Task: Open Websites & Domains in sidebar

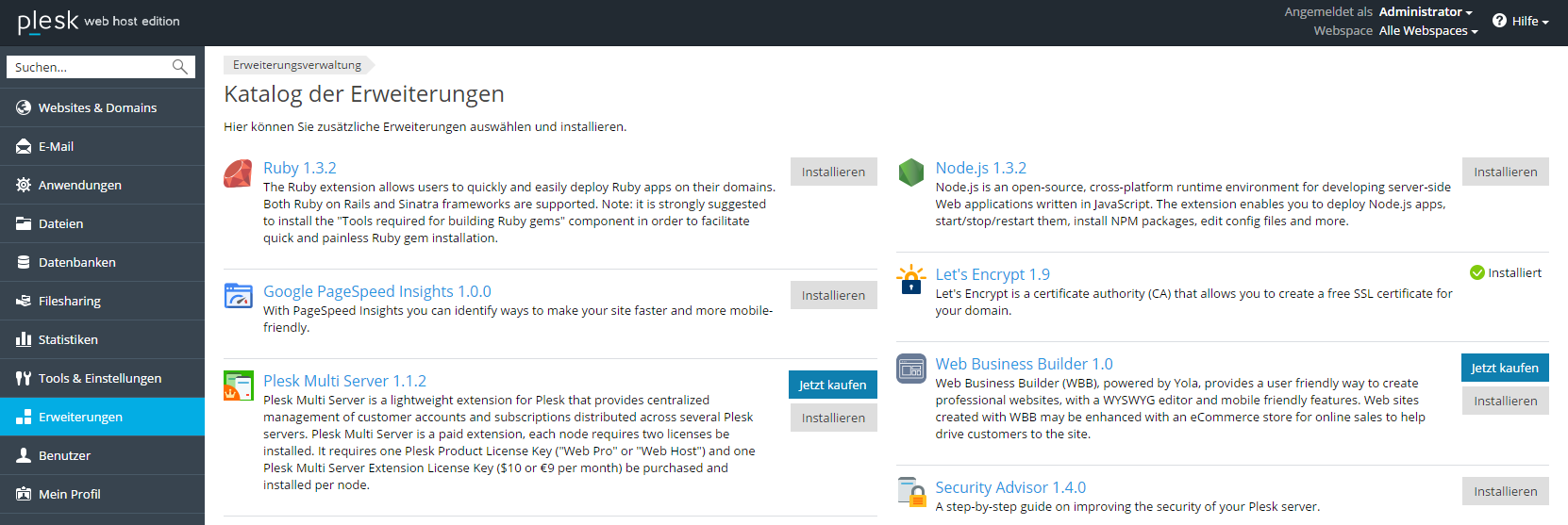Action: click(102, 107)
